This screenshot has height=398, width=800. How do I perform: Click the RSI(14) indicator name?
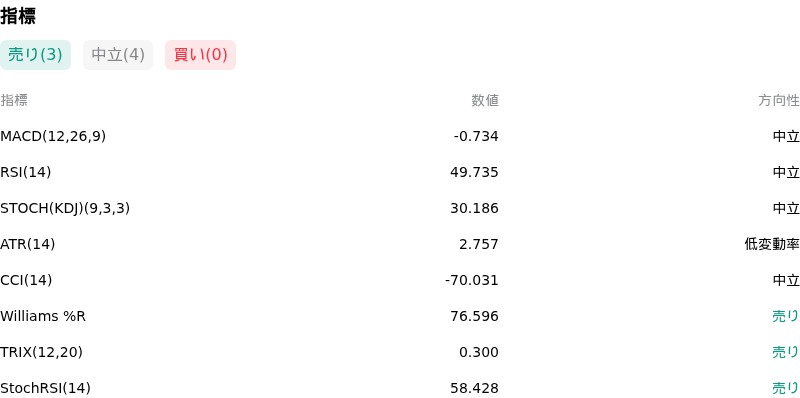(x=26, y=173)
